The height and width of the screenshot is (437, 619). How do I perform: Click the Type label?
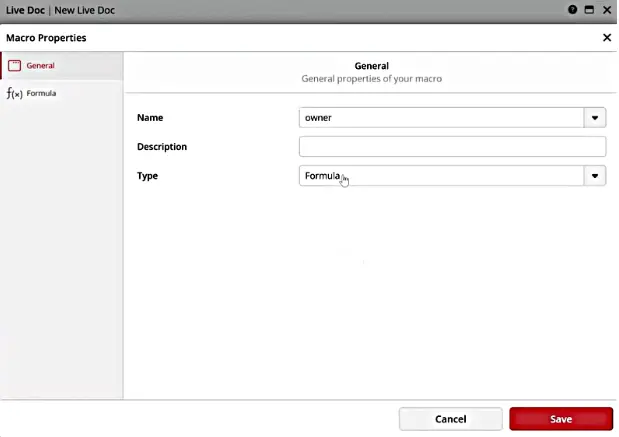tap(147, 176)
